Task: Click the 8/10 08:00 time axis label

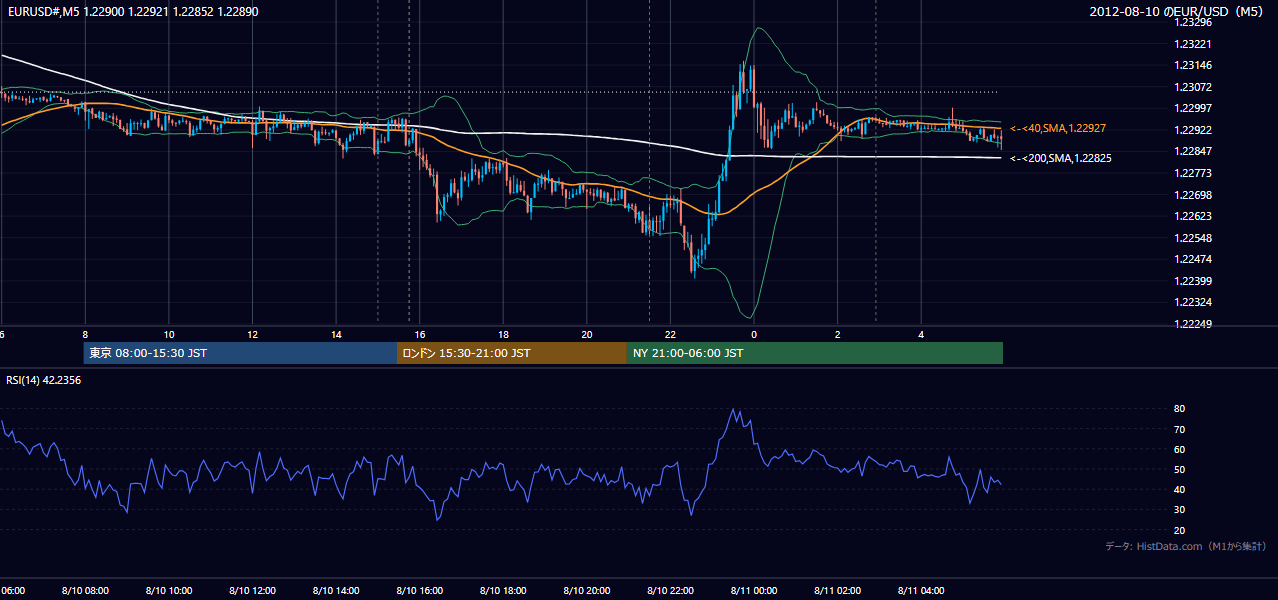Action: tap(85, 590)
